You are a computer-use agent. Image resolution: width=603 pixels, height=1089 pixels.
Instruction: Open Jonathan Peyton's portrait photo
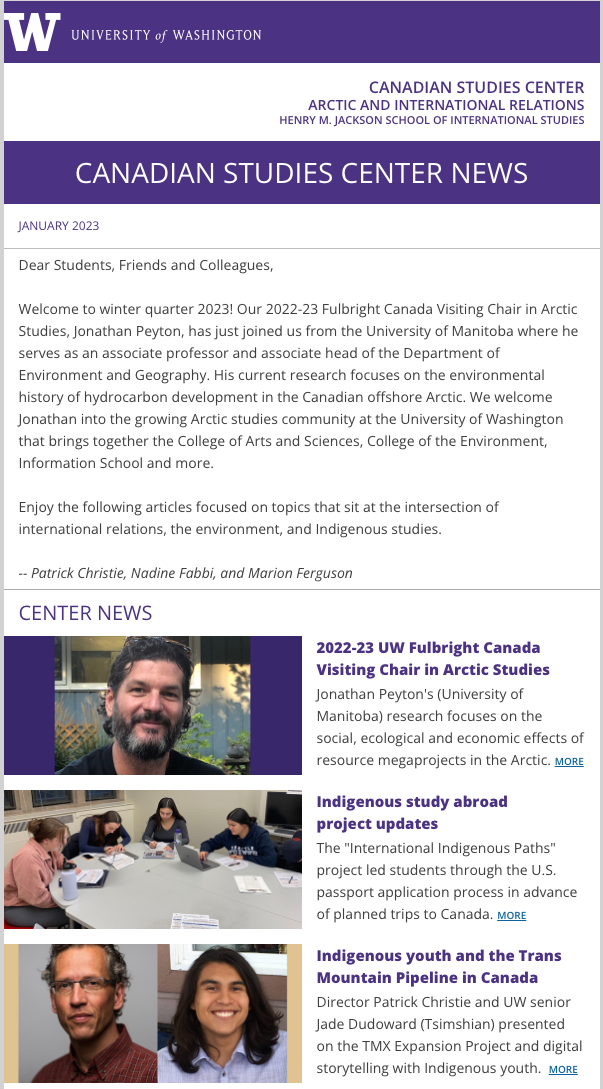point(153,705)
